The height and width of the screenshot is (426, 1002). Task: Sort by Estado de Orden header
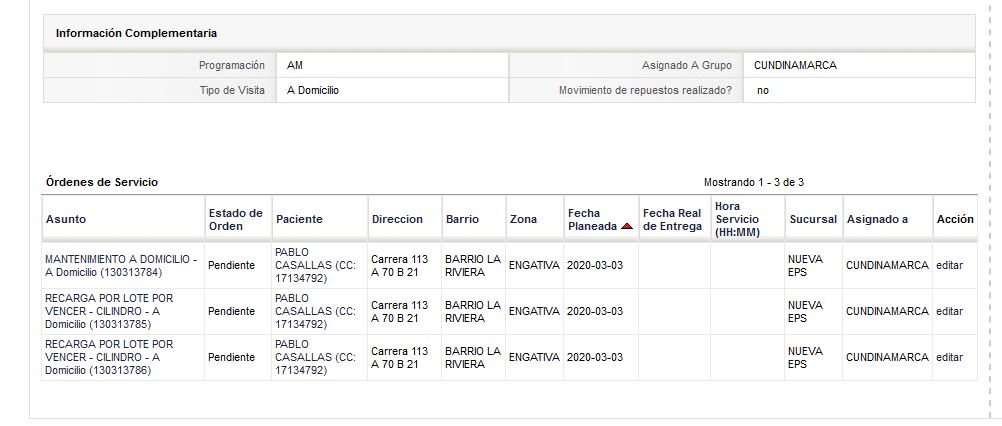pyautogui.click(x=235, y=219)
